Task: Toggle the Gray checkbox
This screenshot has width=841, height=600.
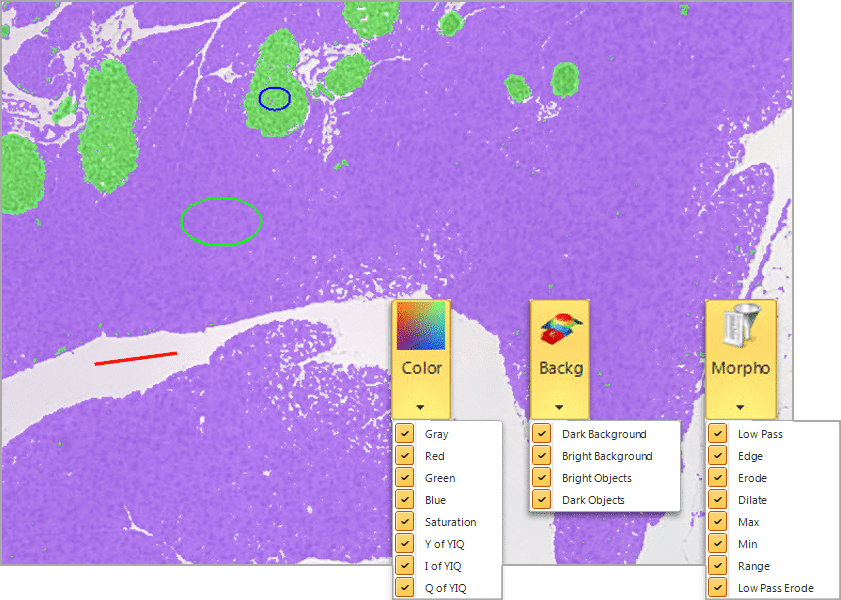Action: click(x=405, y=434)
